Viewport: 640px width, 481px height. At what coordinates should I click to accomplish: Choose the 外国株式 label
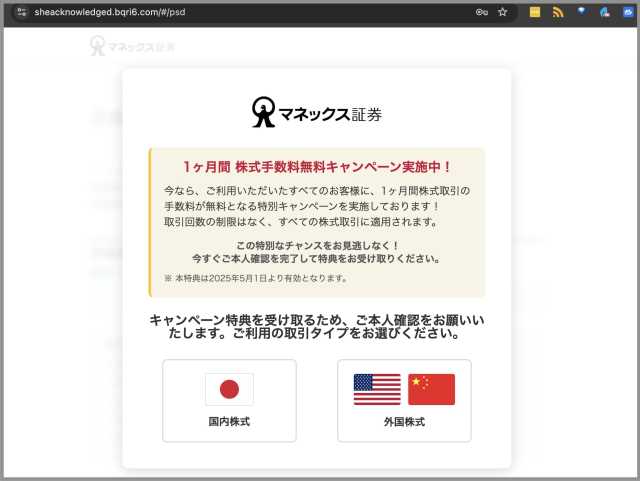404,422
